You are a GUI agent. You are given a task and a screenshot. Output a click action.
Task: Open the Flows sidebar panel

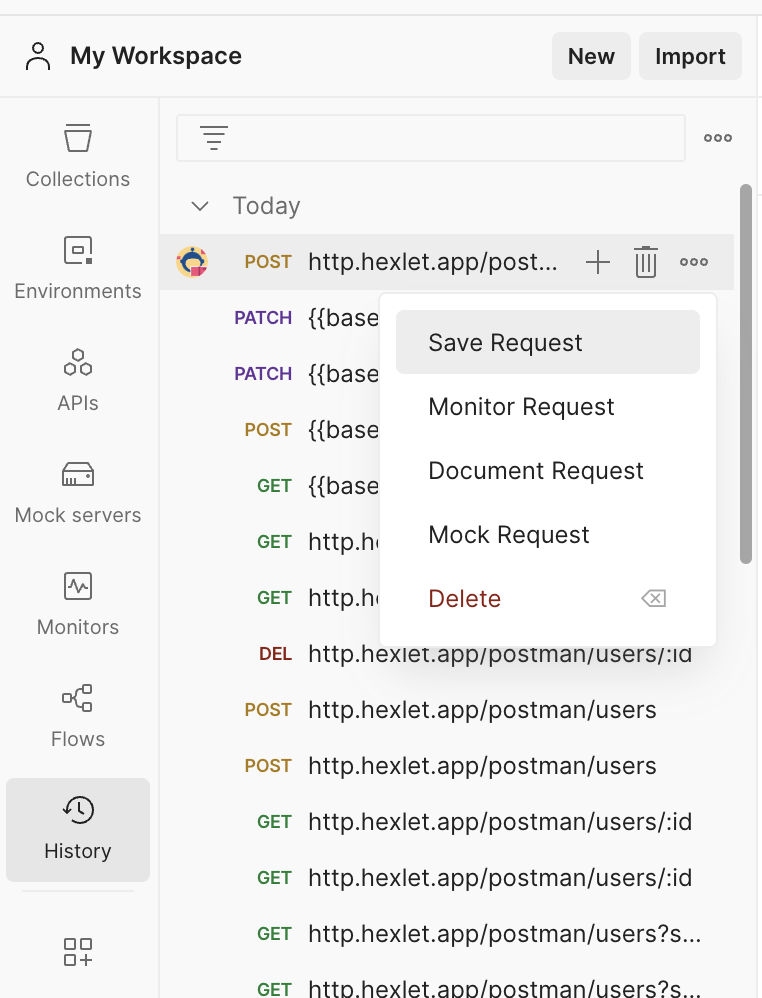[x=78, y=715]
